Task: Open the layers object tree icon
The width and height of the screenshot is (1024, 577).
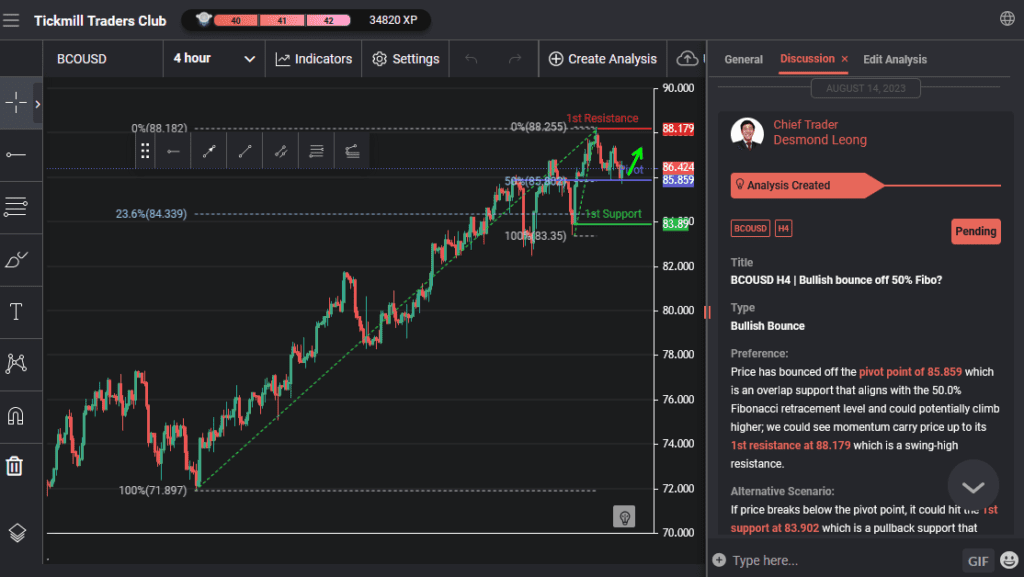Action: point(17,533)
